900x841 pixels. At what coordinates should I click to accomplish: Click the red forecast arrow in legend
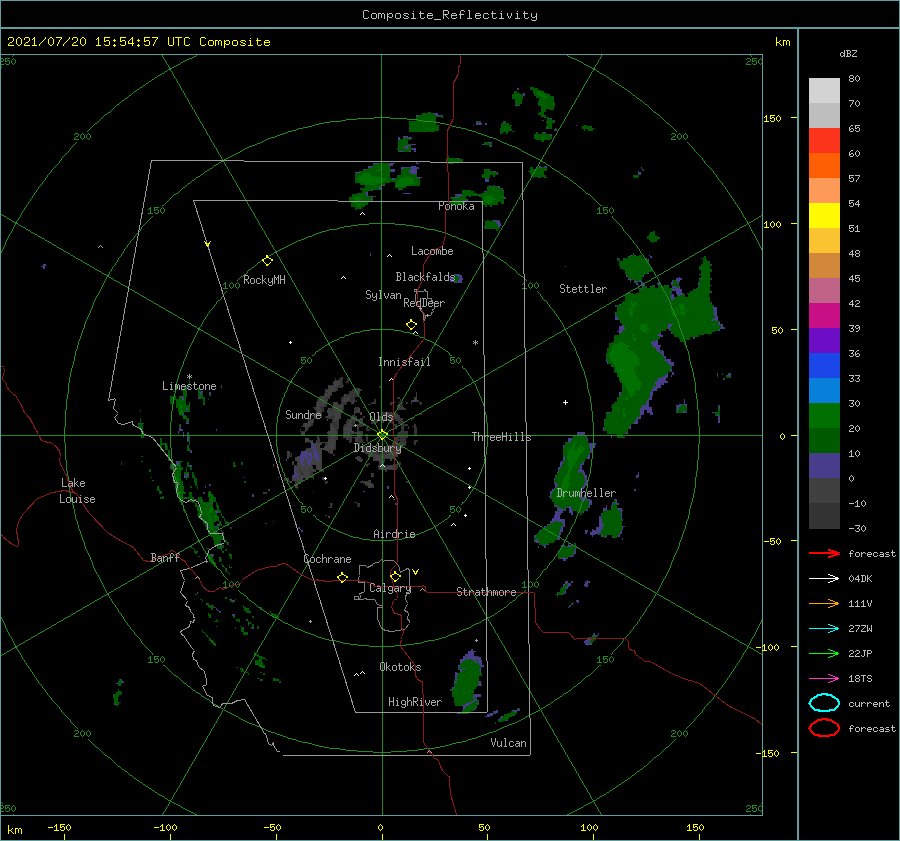[x=824, y=553]
